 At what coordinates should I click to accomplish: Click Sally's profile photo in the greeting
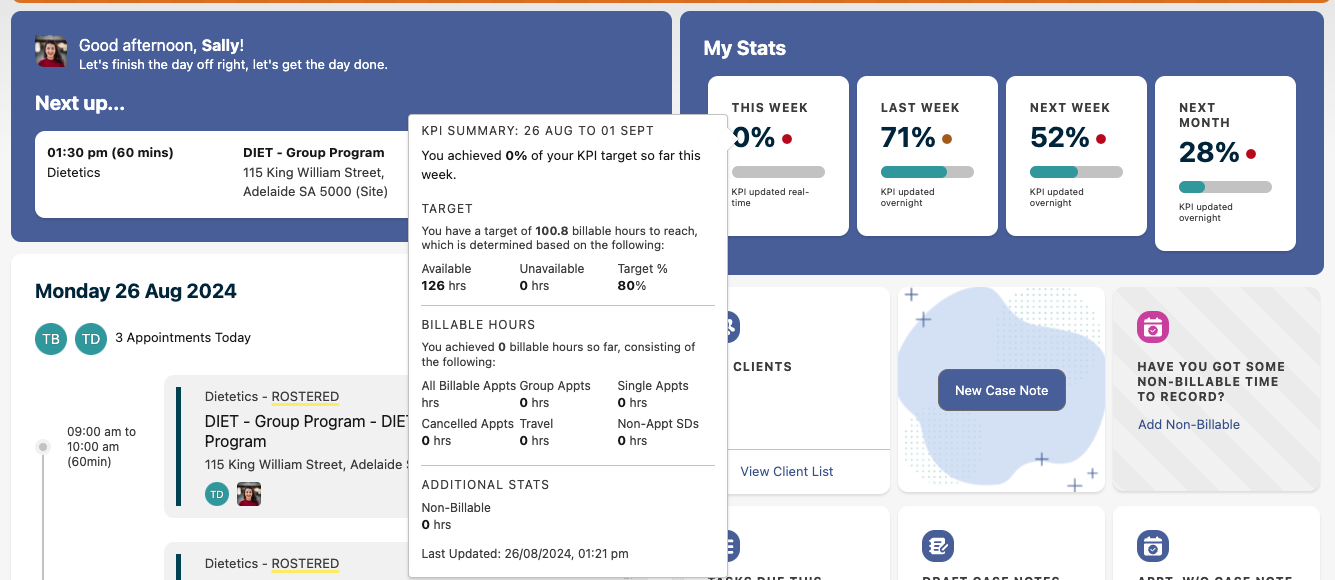(x=51, y=51)
